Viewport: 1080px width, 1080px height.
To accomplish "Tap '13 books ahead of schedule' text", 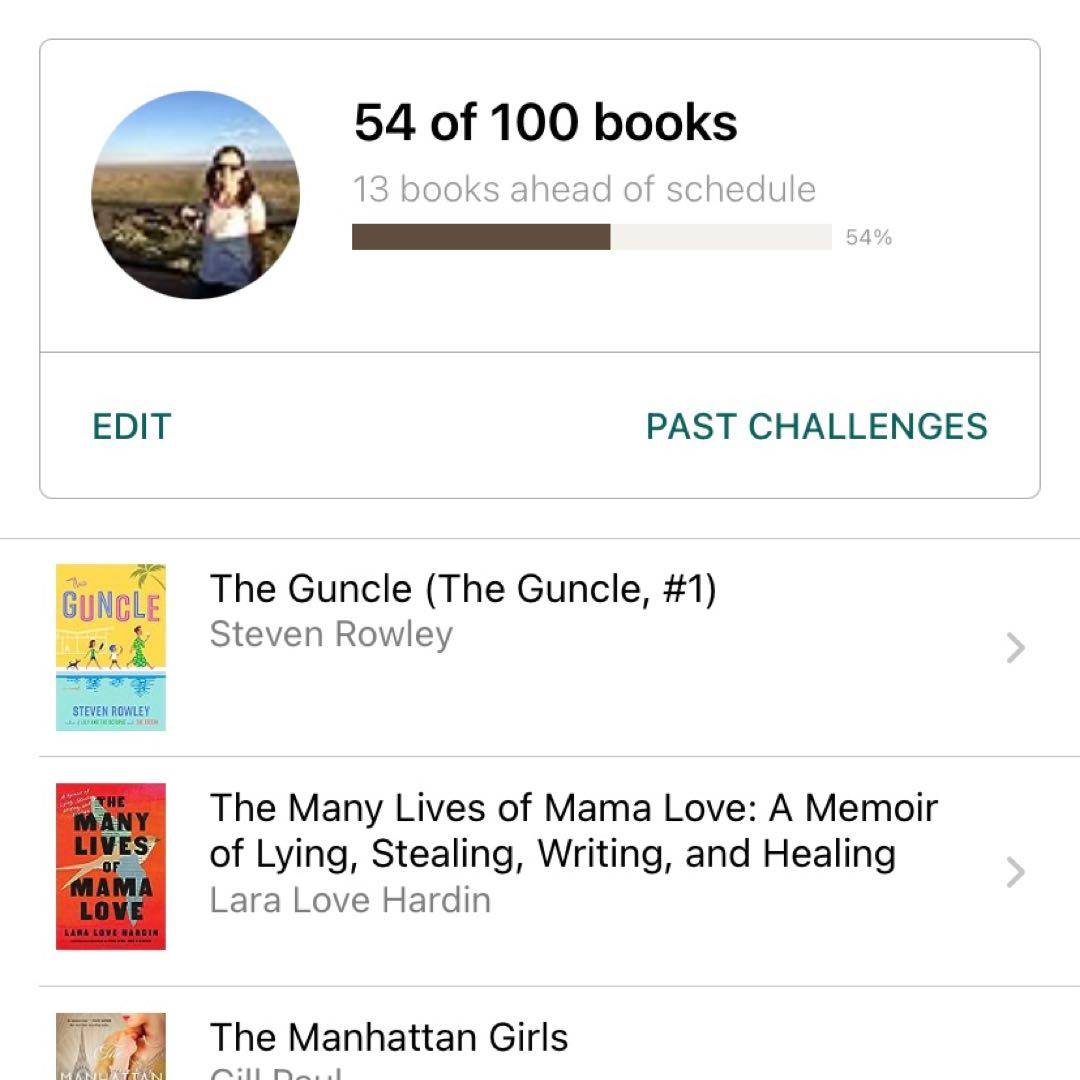I will (x=584, y=189).
